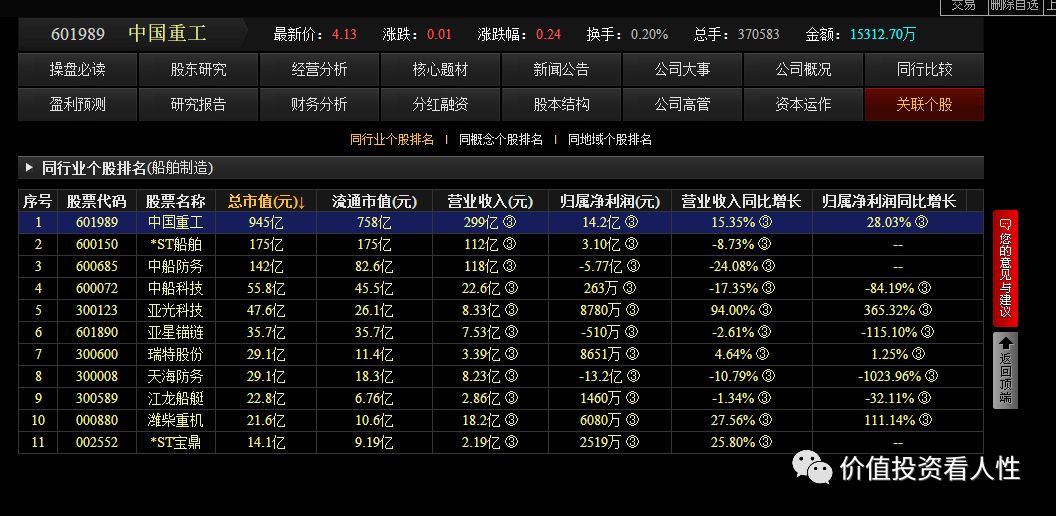Sort by 总市值(元) column header
This screenshot has width=1056, height=516.
click(x=266, y=201)
